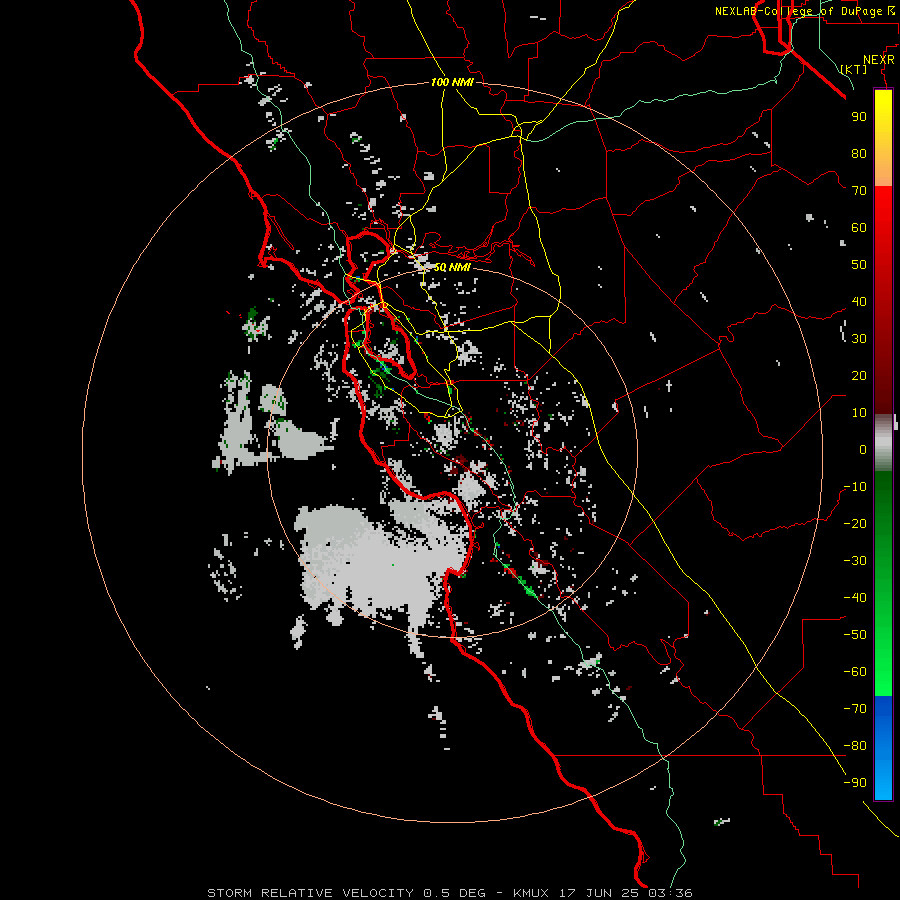The image size is (900, 900).
Task: Click the -90 value on velocity scale
Action: coord(855,782)
